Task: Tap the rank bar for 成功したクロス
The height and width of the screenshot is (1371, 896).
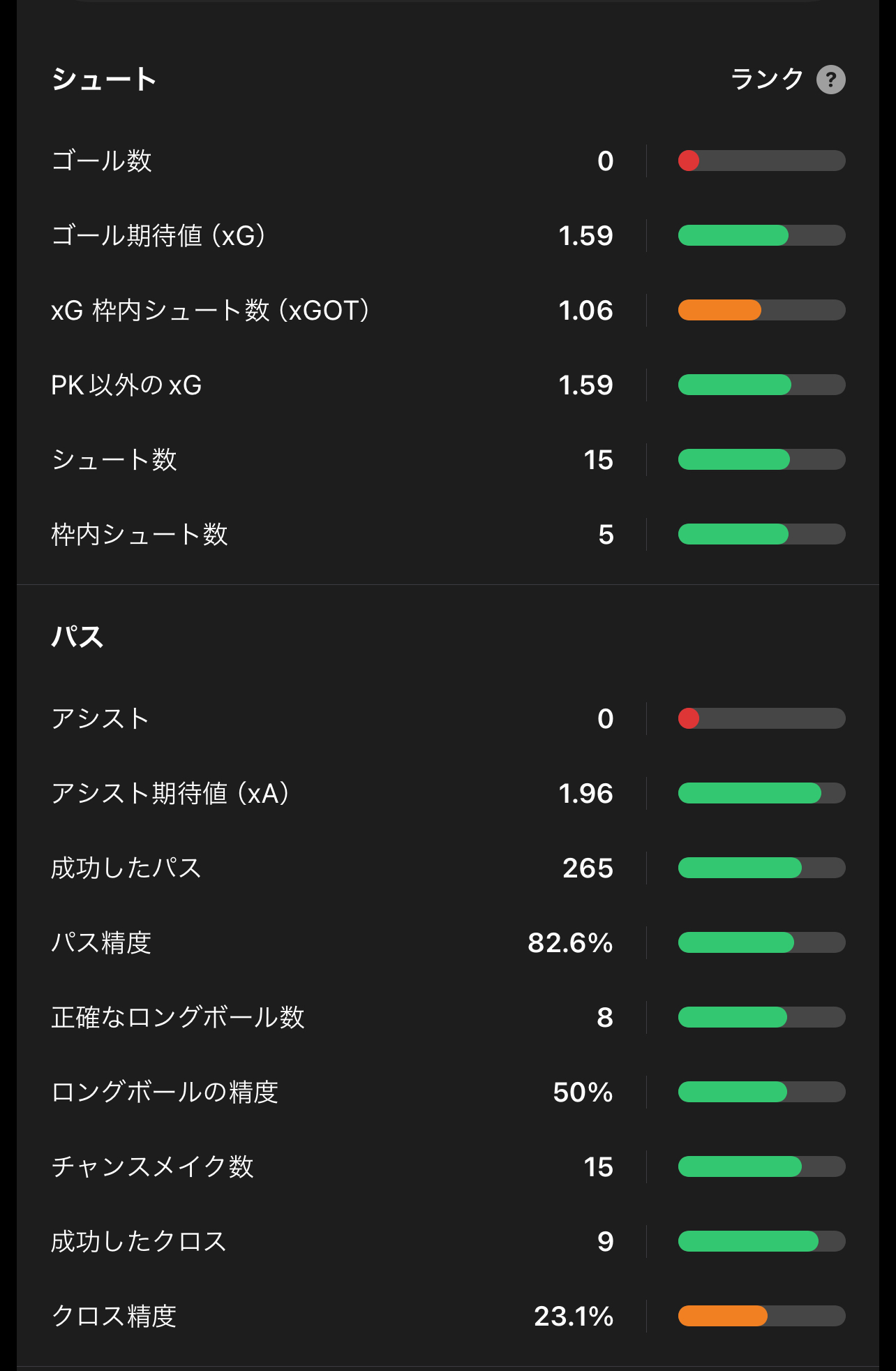Action: tap(761, 1241)
